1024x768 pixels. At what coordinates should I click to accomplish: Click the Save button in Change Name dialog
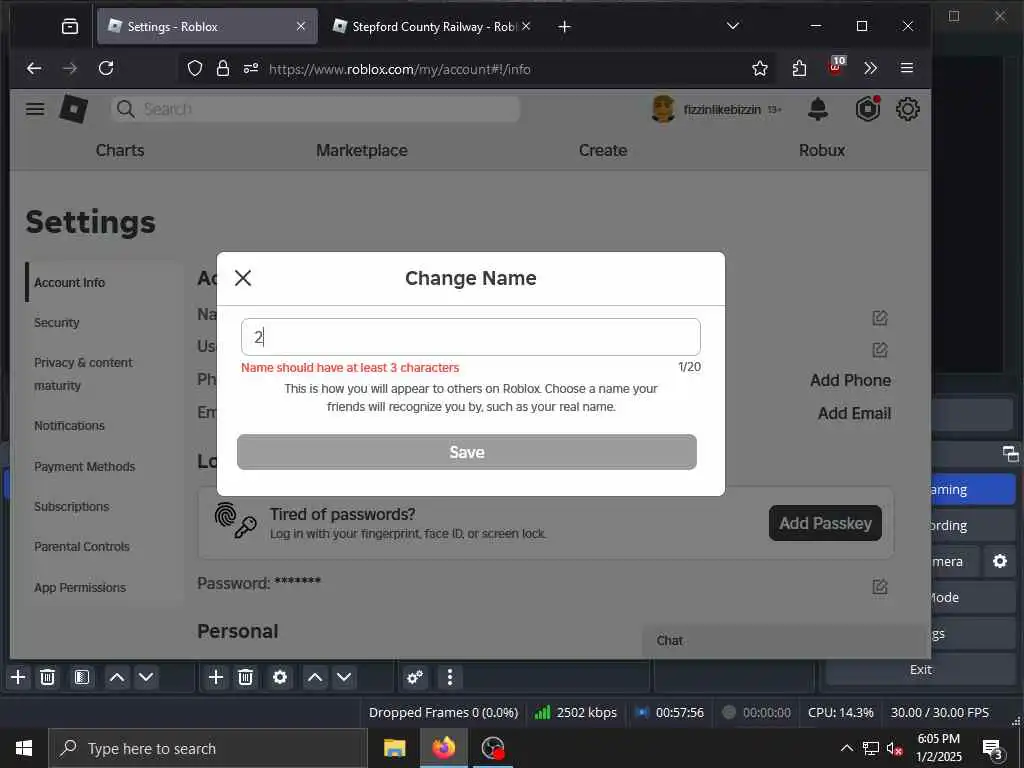point(467,452)
